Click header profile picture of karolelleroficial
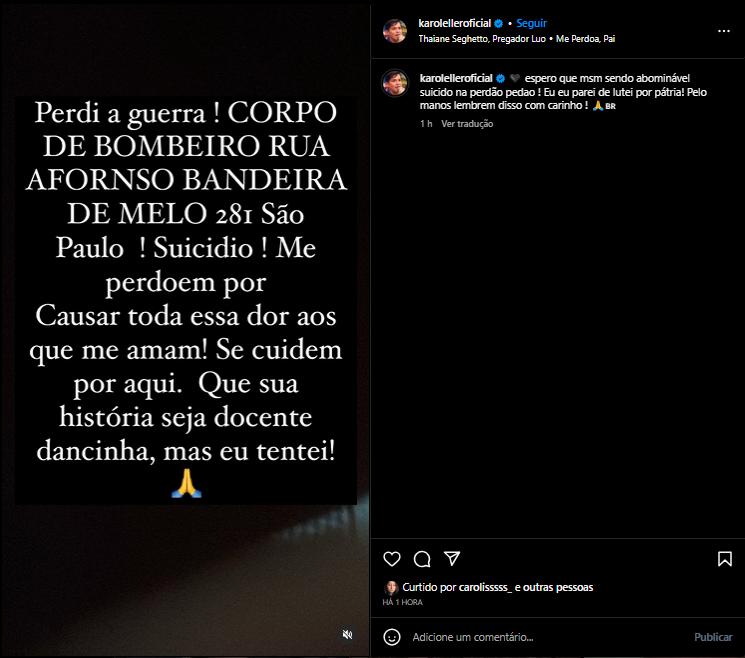745x658 pixels. coord(395,31)
